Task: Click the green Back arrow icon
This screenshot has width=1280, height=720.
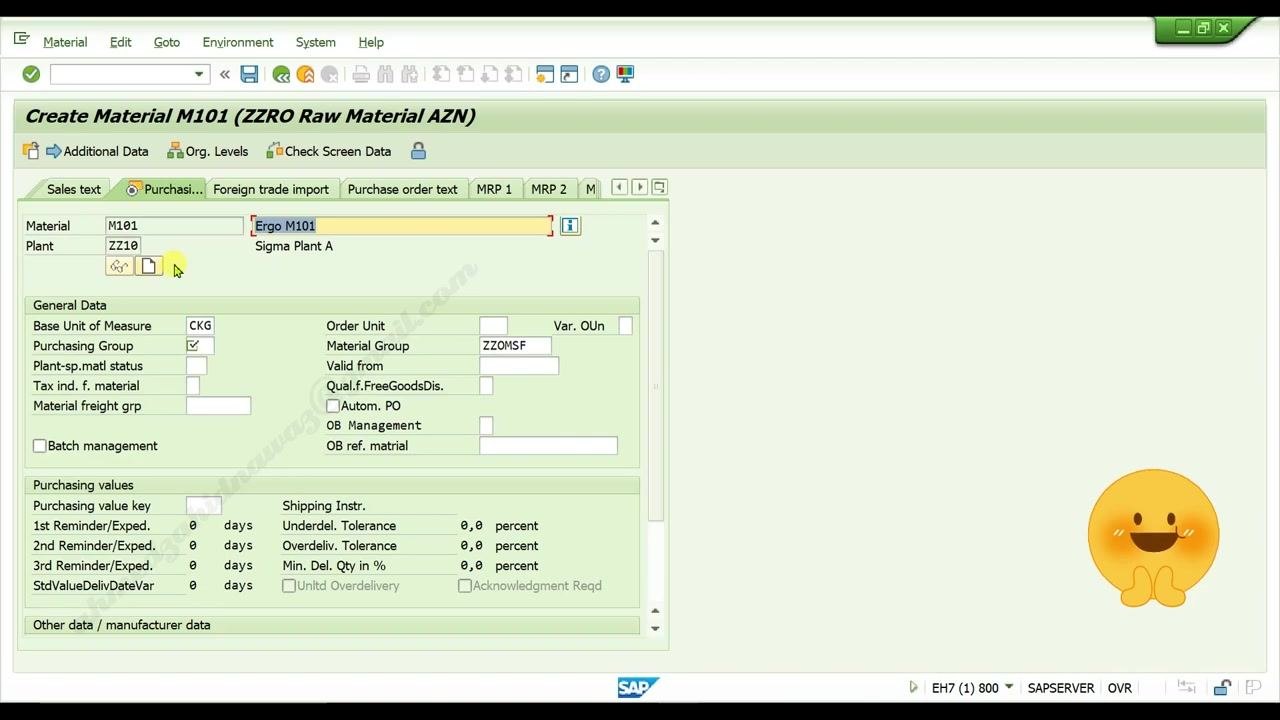Action: click(x=281, y=74)
